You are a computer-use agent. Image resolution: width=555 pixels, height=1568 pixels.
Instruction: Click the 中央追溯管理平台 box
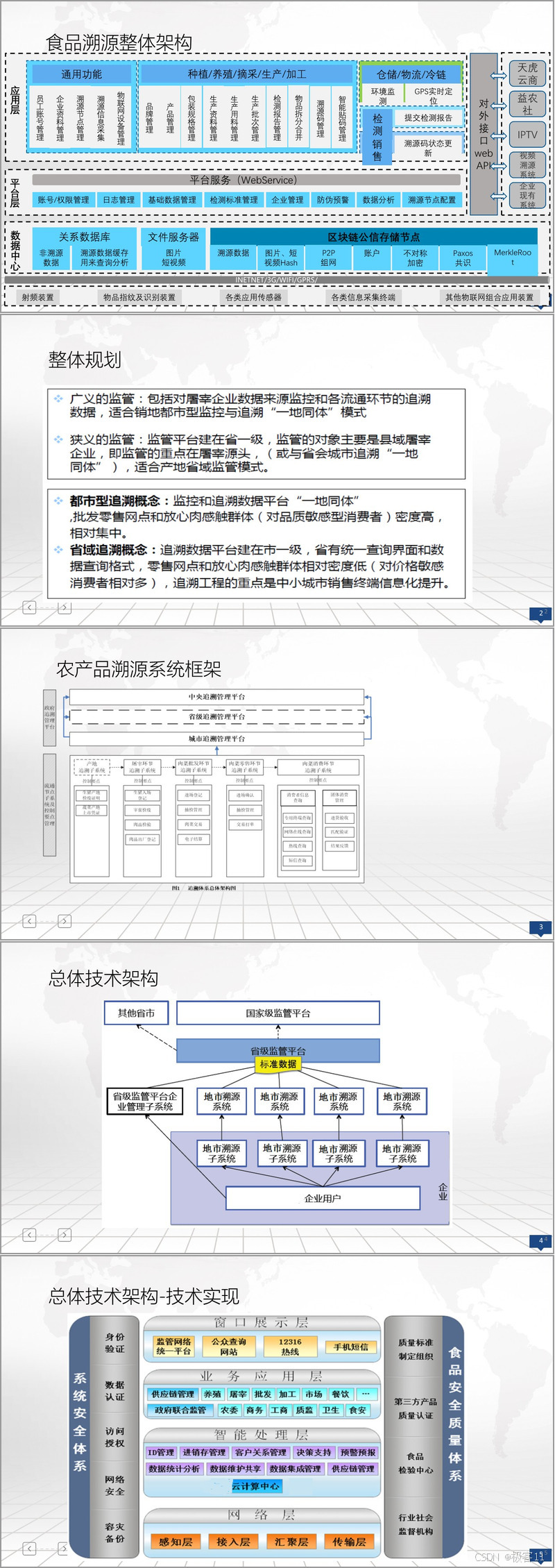coord(216,696)
